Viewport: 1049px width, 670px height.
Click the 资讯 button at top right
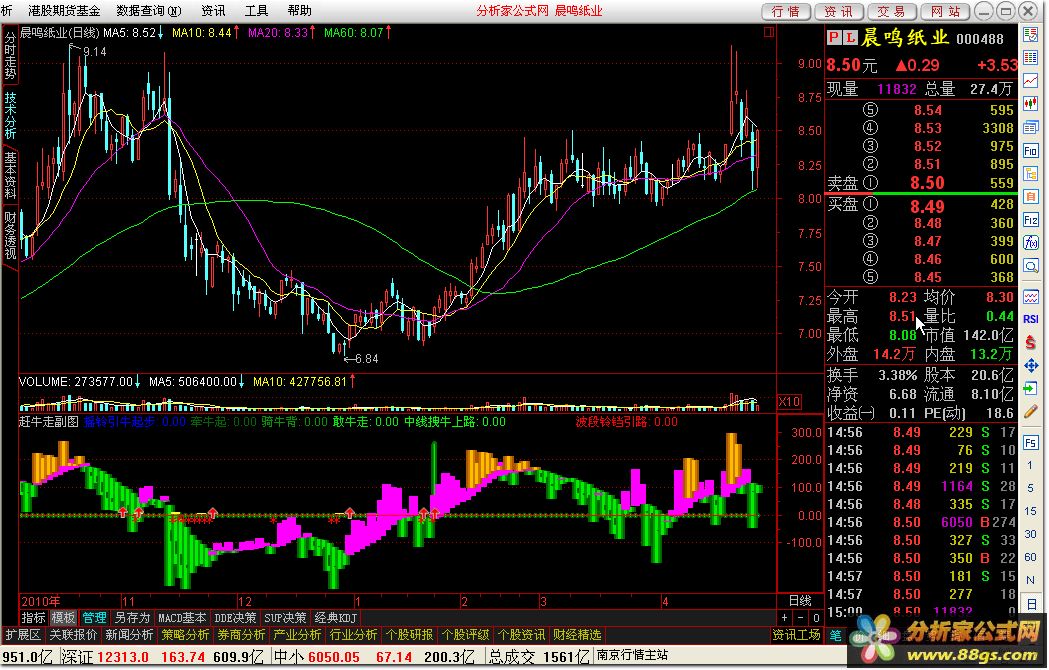(839, 11)
